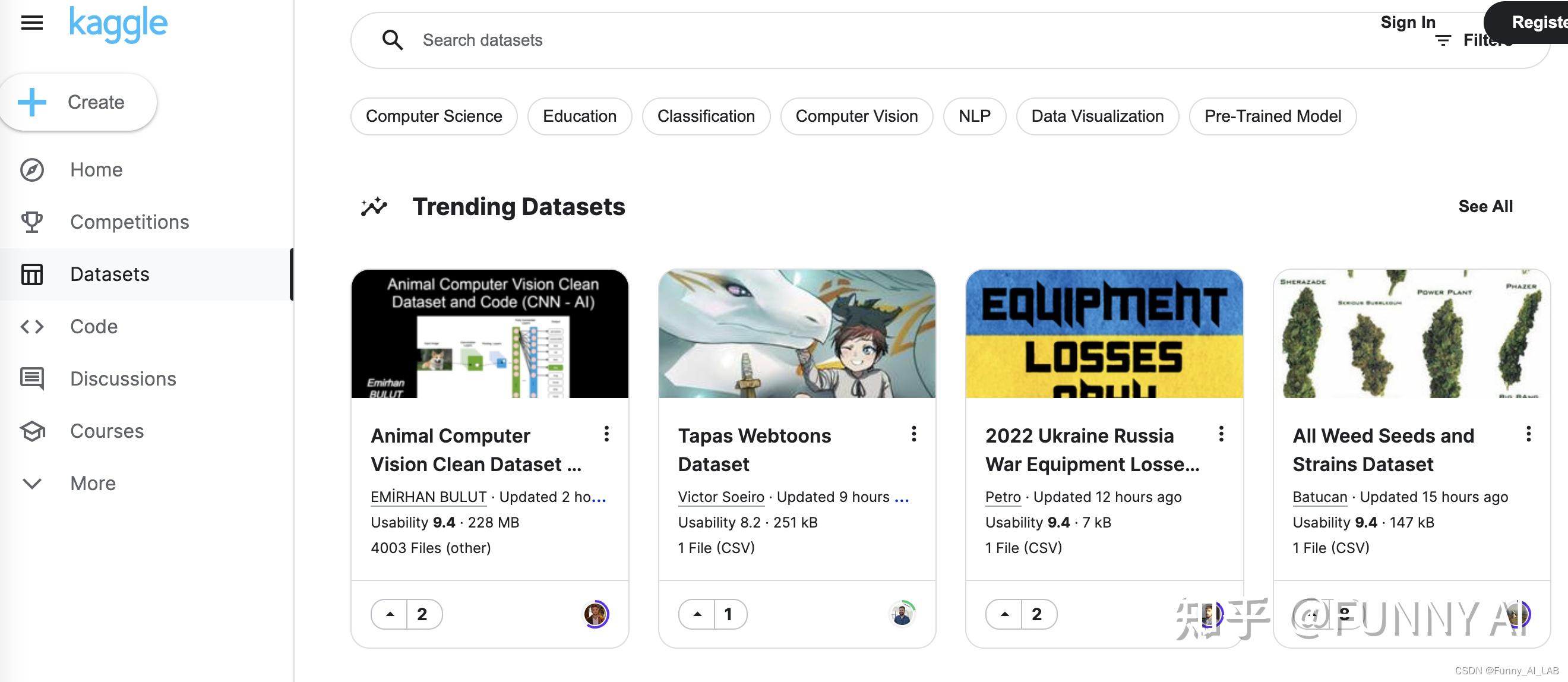1568x682 pixels.
Task: Click 'Usability 8.2 · 251 kB' text
Action: click(x=748, y=523)
